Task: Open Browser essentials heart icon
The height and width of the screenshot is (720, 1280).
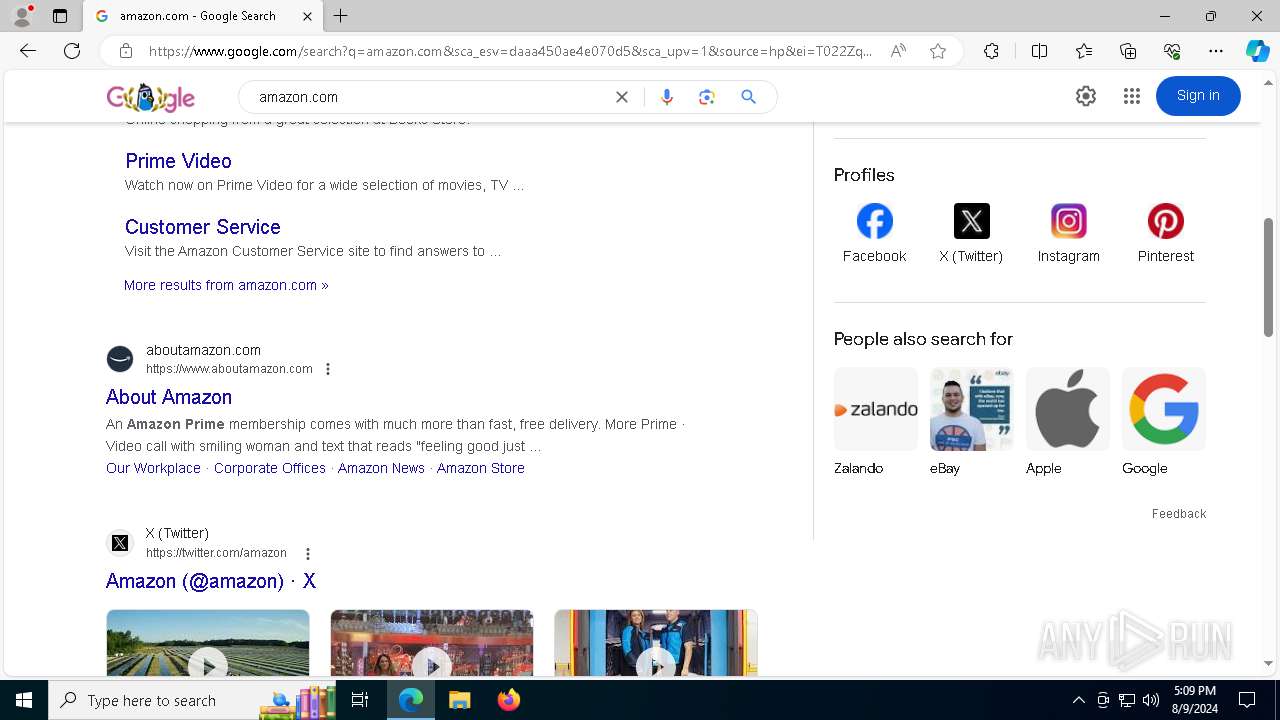Action: [1172, 51]
